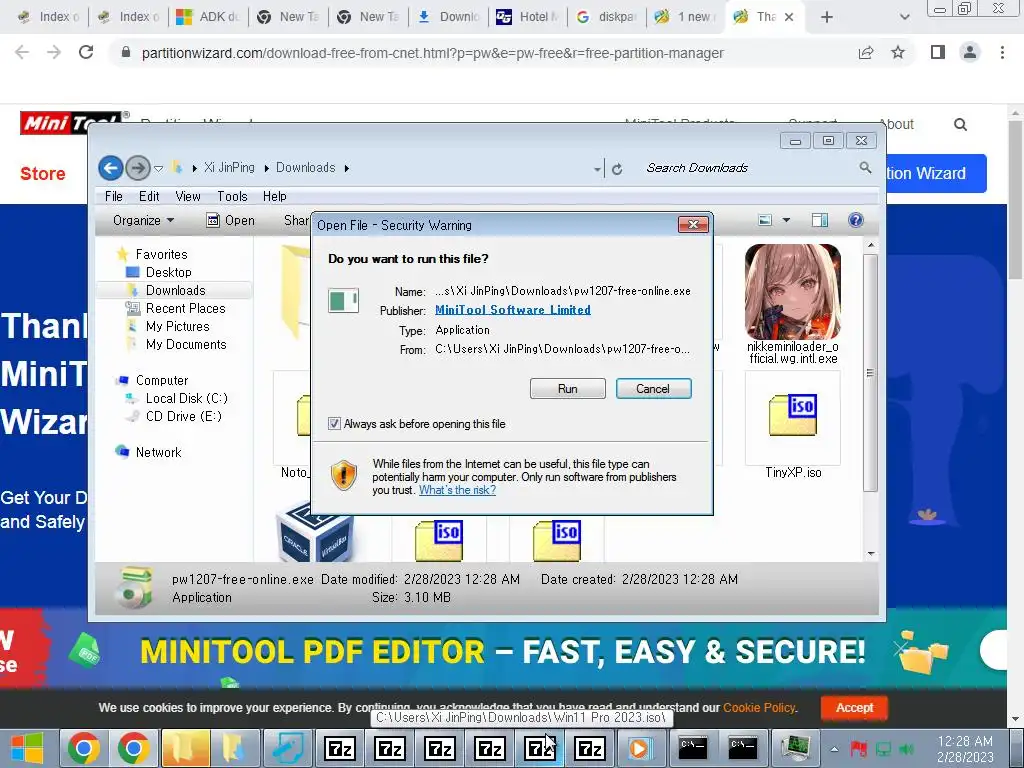Select My Pictures in the navigation pane
The height and width of the screenshot is (768, 1024).
[178, 326]
